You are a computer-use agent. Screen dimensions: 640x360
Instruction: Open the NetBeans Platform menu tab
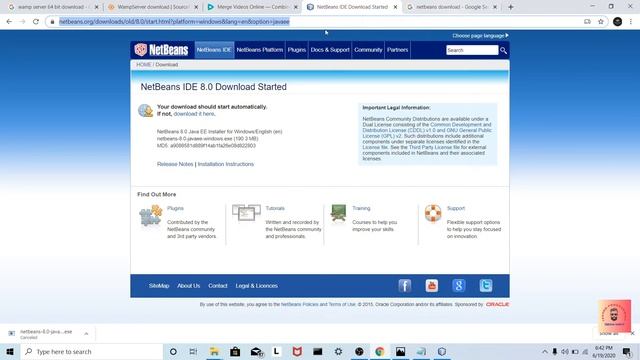coord(260,50)
